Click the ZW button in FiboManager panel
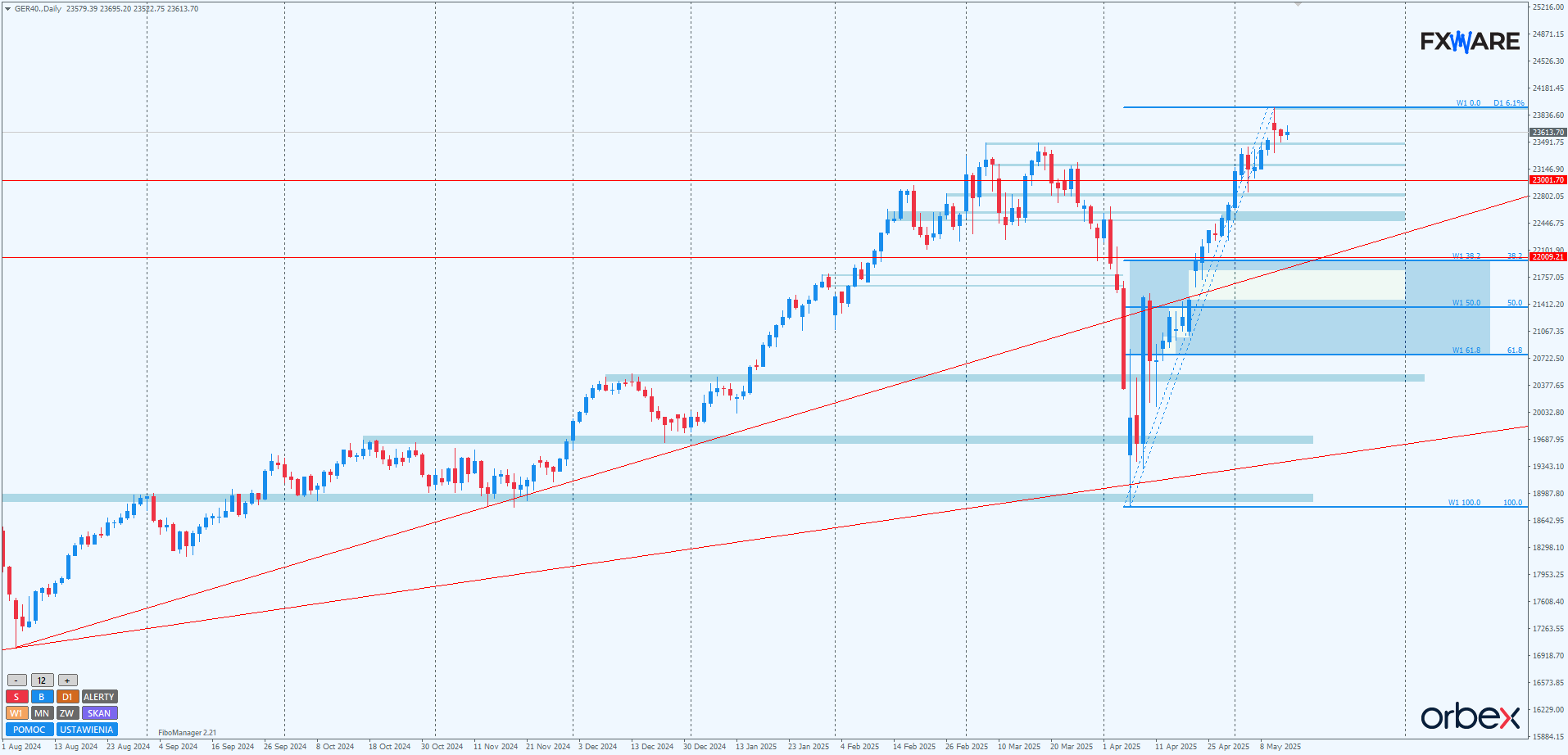Screen dimensions: 1568x755 coord(67,713)
